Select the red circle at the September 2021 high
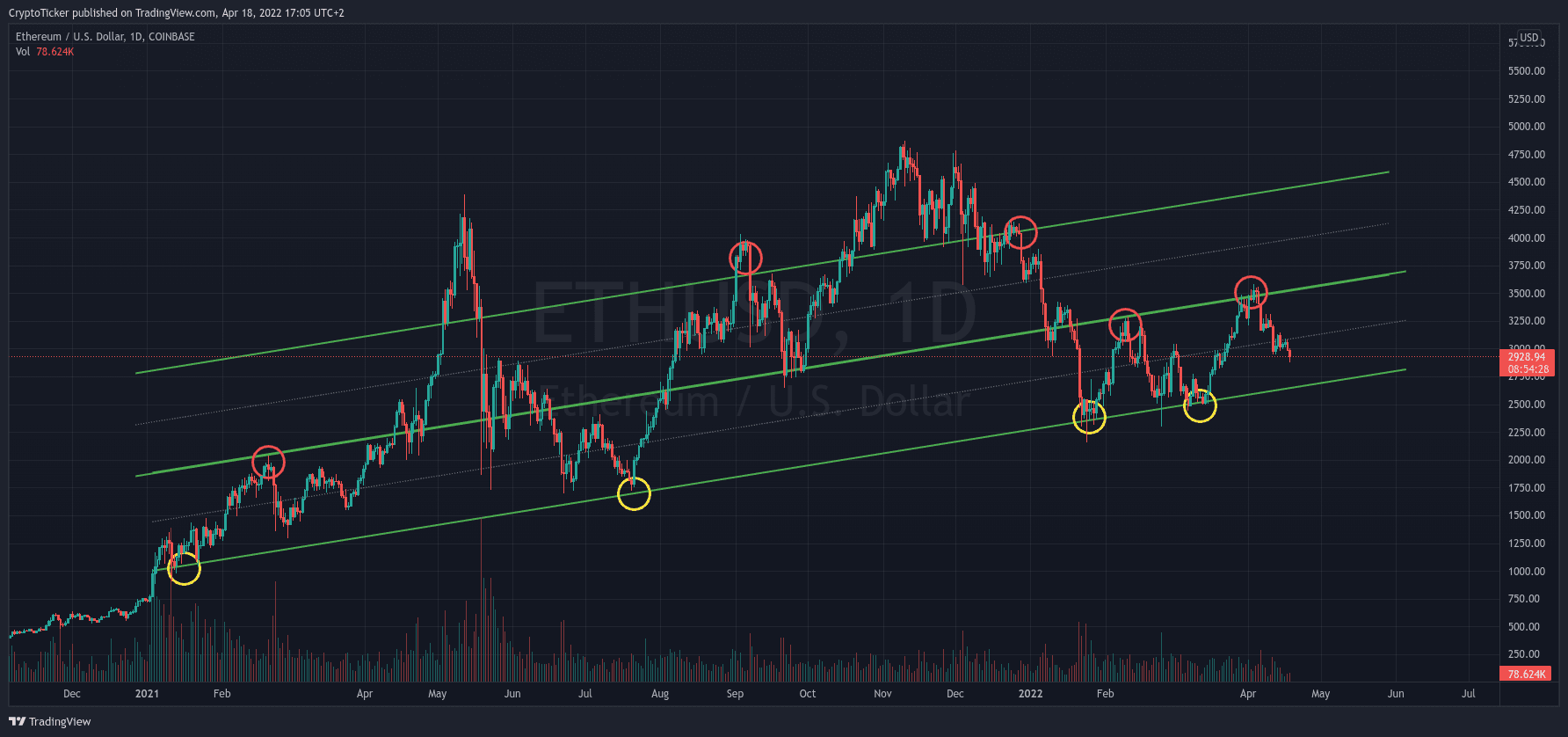1568x737 pixels. [x=745, y=259]
